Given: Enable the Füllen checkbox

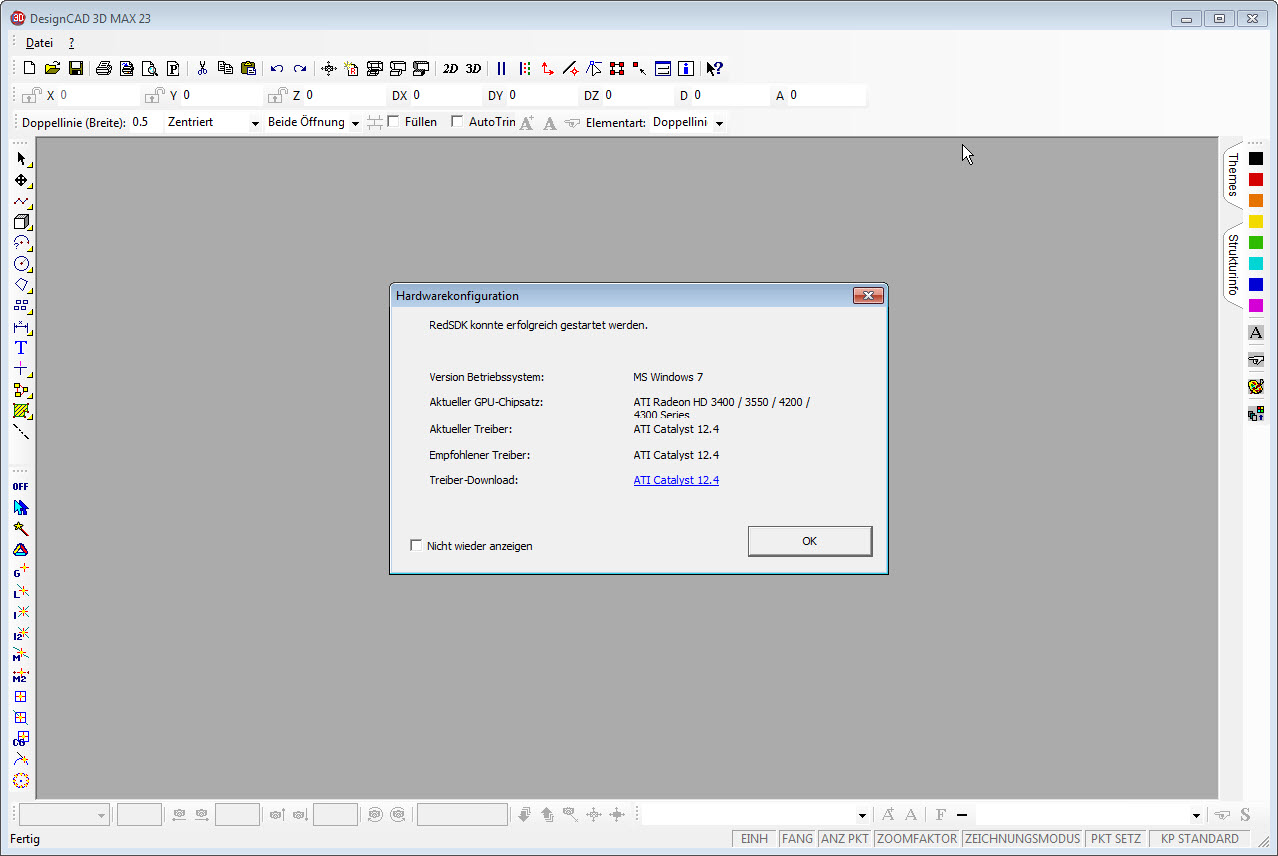Looking at the screenshot, I should pos(394,121).
